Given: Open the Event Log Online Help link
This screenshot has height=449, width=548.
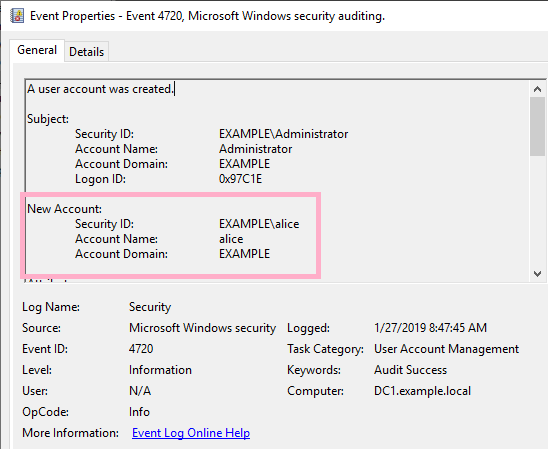Looking at the screenshot, I should (191, 433).
